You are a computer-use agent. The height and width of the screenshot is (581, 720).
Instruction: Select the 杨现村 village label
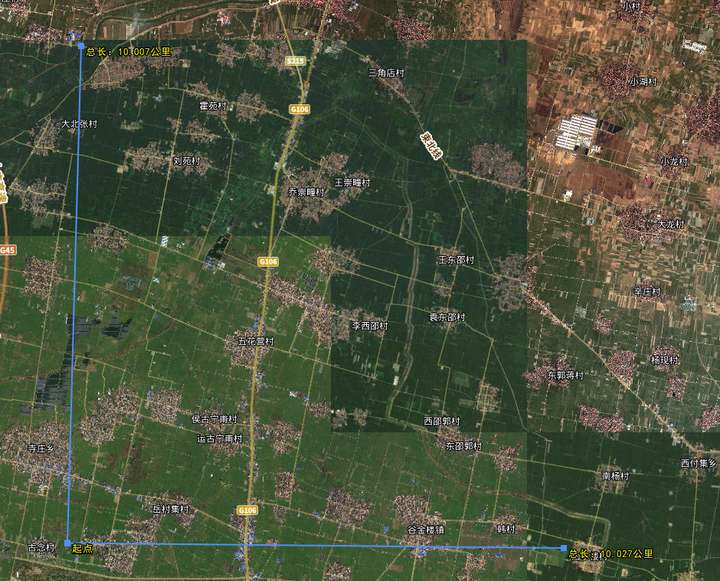664,360
